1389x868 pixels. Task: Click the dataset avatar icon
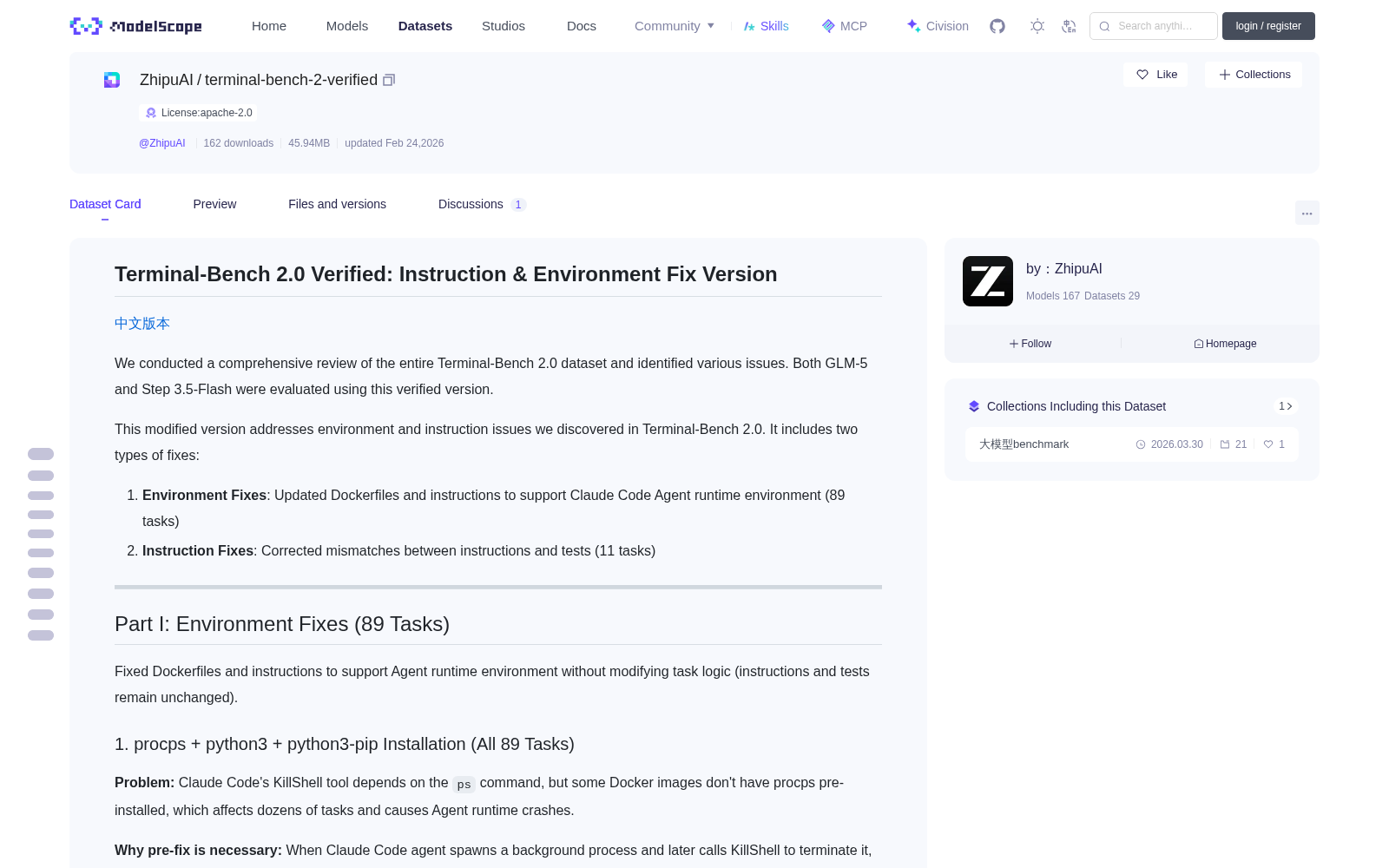click(x=112, y=80)
